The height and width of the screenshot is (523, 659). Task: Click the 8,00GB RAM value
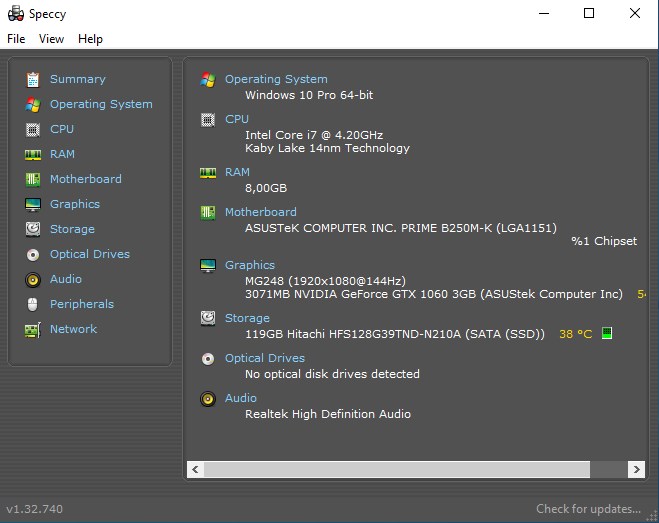coord(266,188)
